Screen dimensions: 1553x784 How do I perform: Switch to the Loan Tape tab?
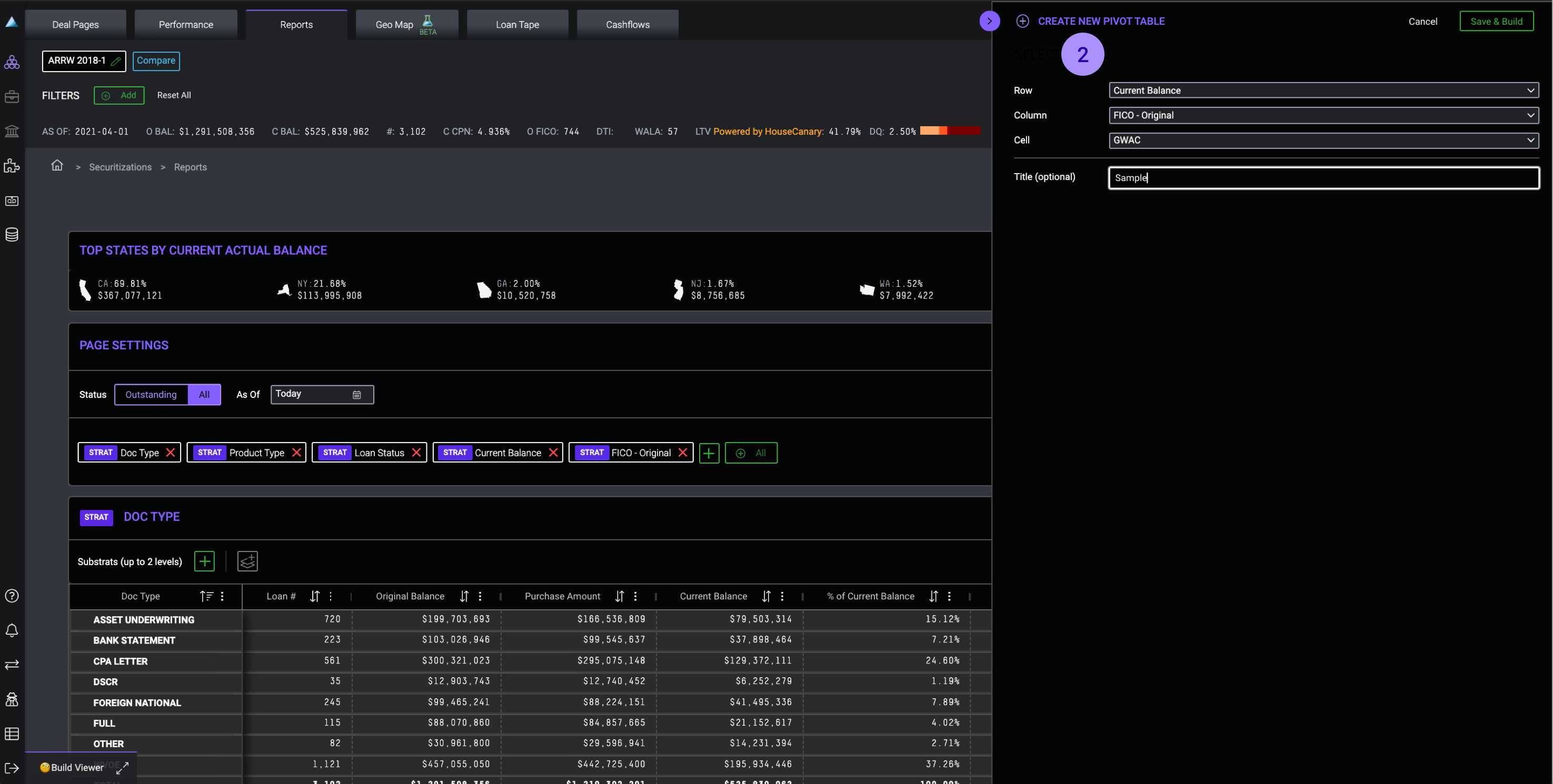coord(517,25)
